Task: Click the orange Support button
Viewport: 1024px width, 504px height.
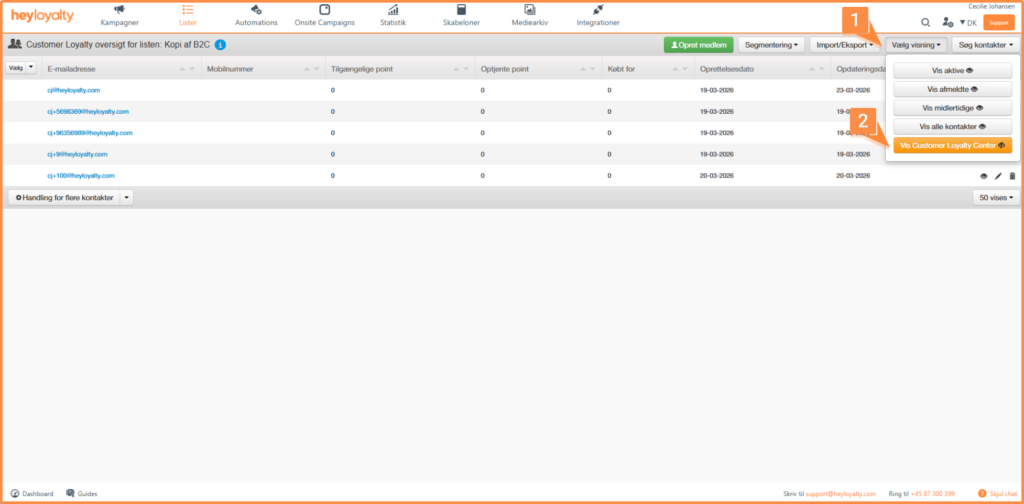Action: point(999,22)
